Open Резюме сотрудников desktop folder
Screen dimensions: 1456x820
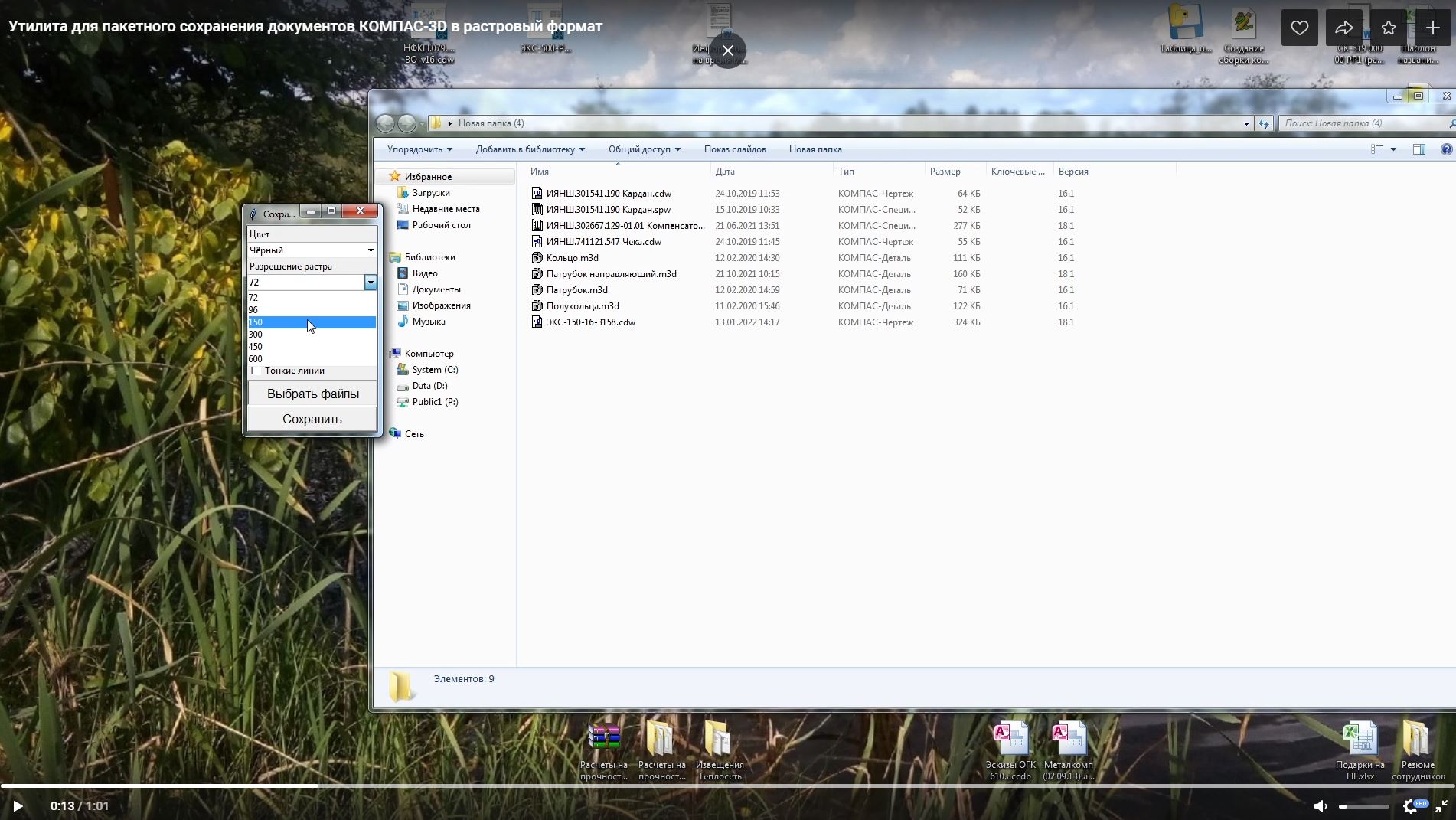[x=1418, y=751]
